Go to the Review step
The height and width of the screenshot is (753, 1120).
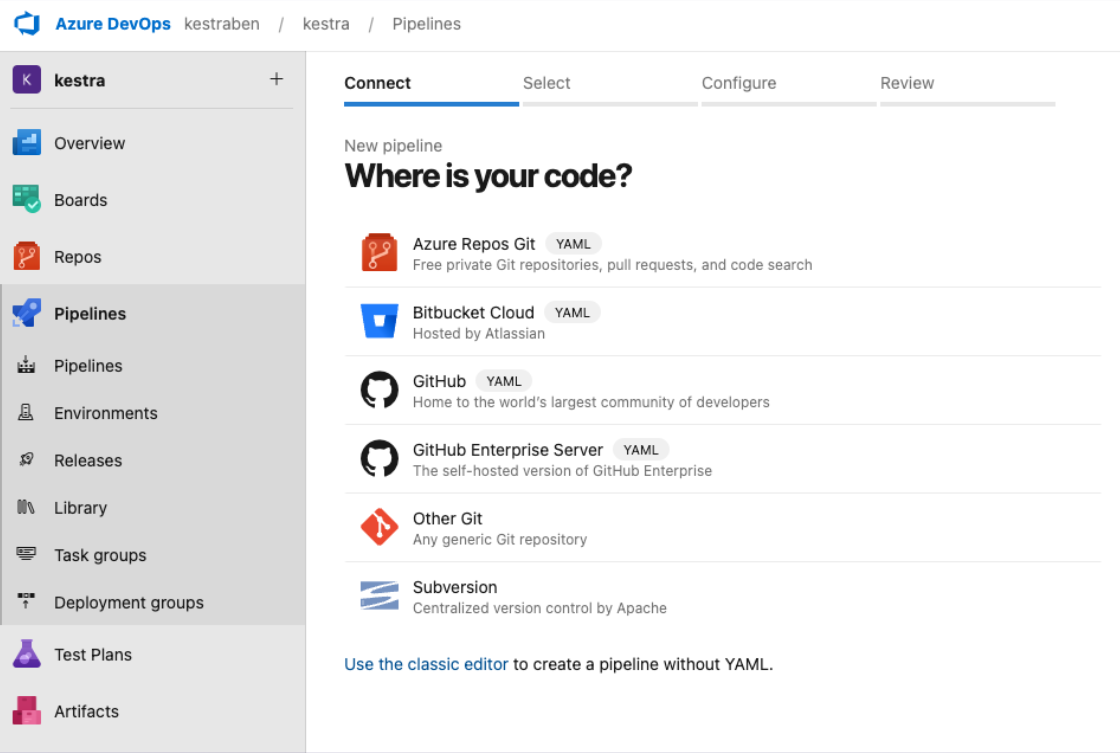(x=907, y=83)
